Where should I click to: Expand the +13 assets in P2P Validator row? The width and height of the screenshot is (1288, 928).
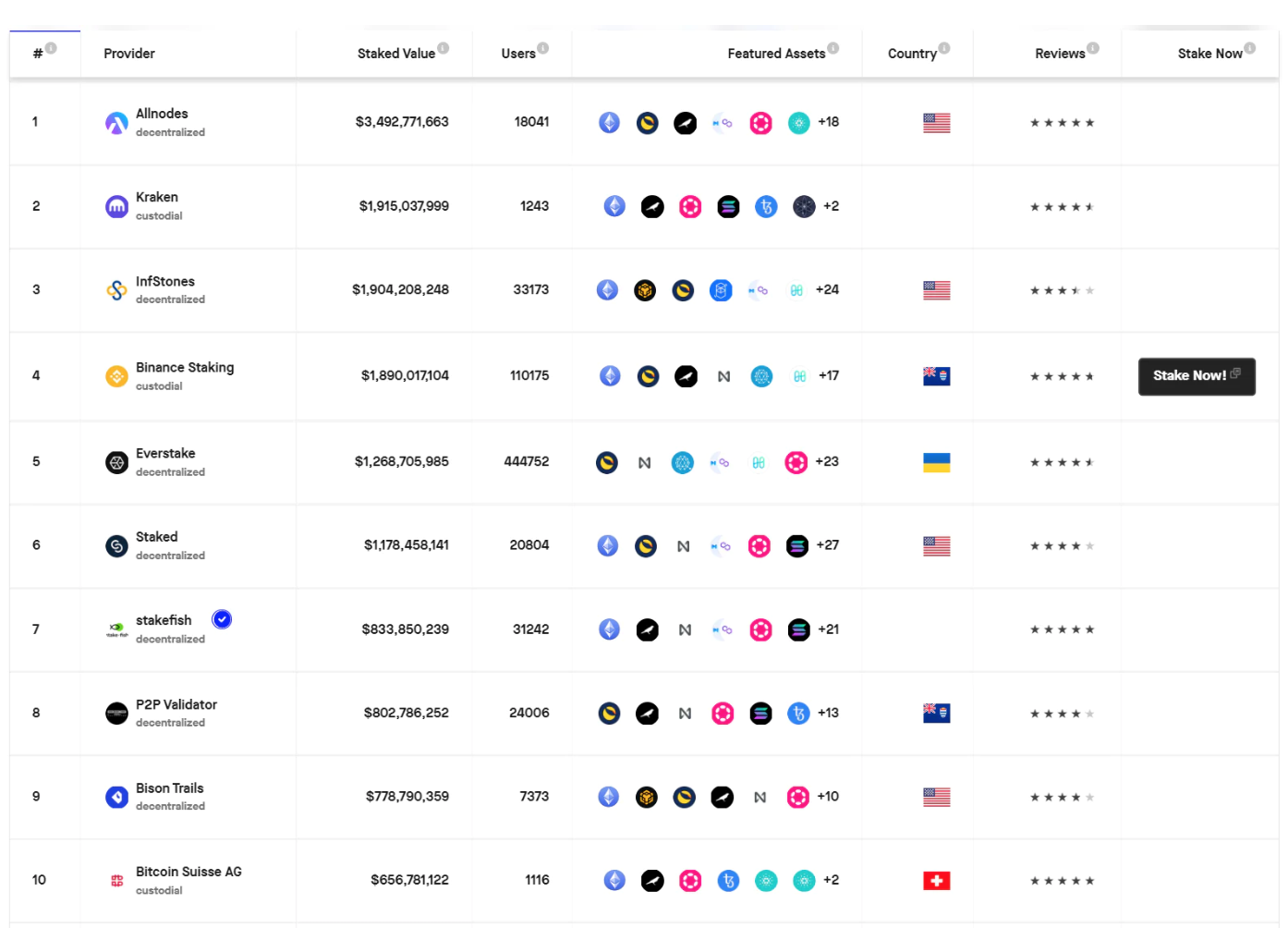pyautogui.click(x=829, y=713)
